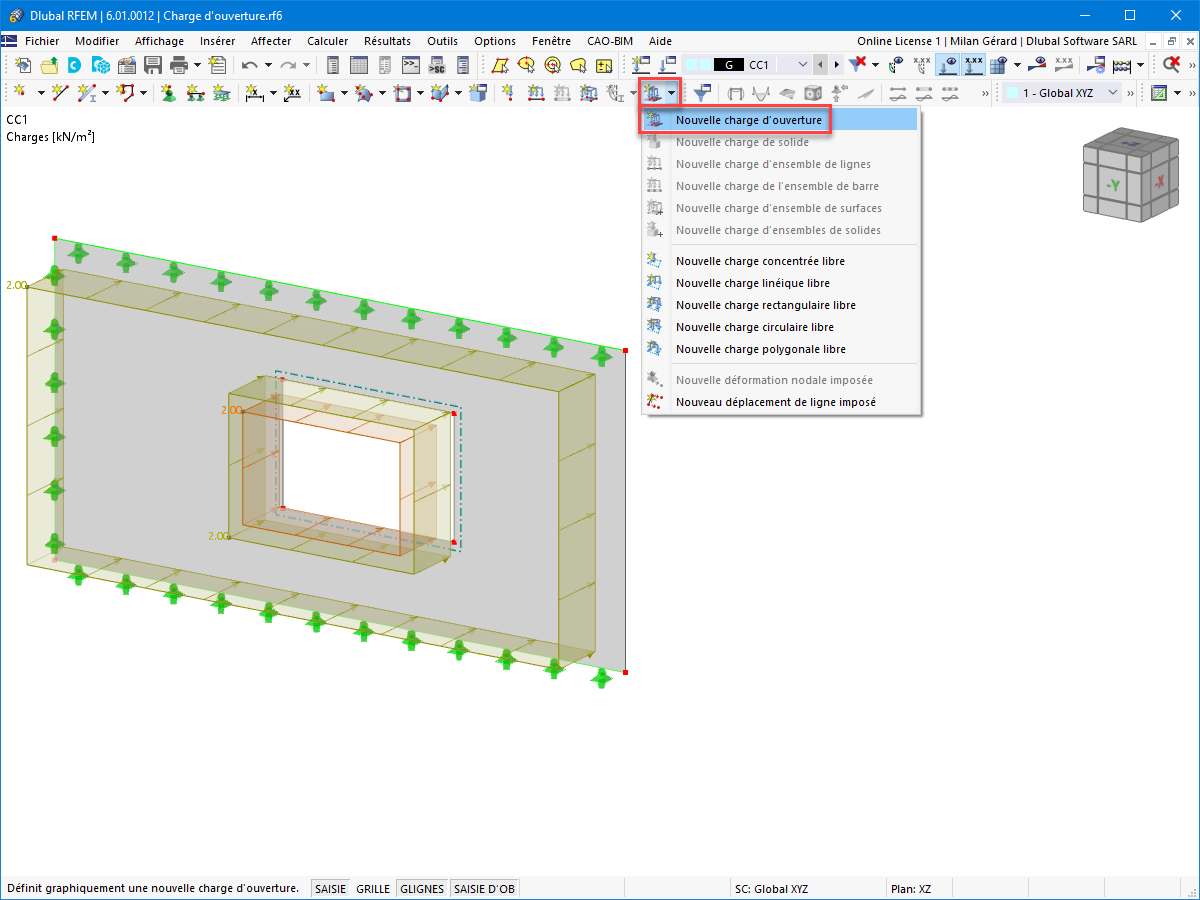Open the CAO-BIM menu
1200x900 pixels.
click(611, 41)
